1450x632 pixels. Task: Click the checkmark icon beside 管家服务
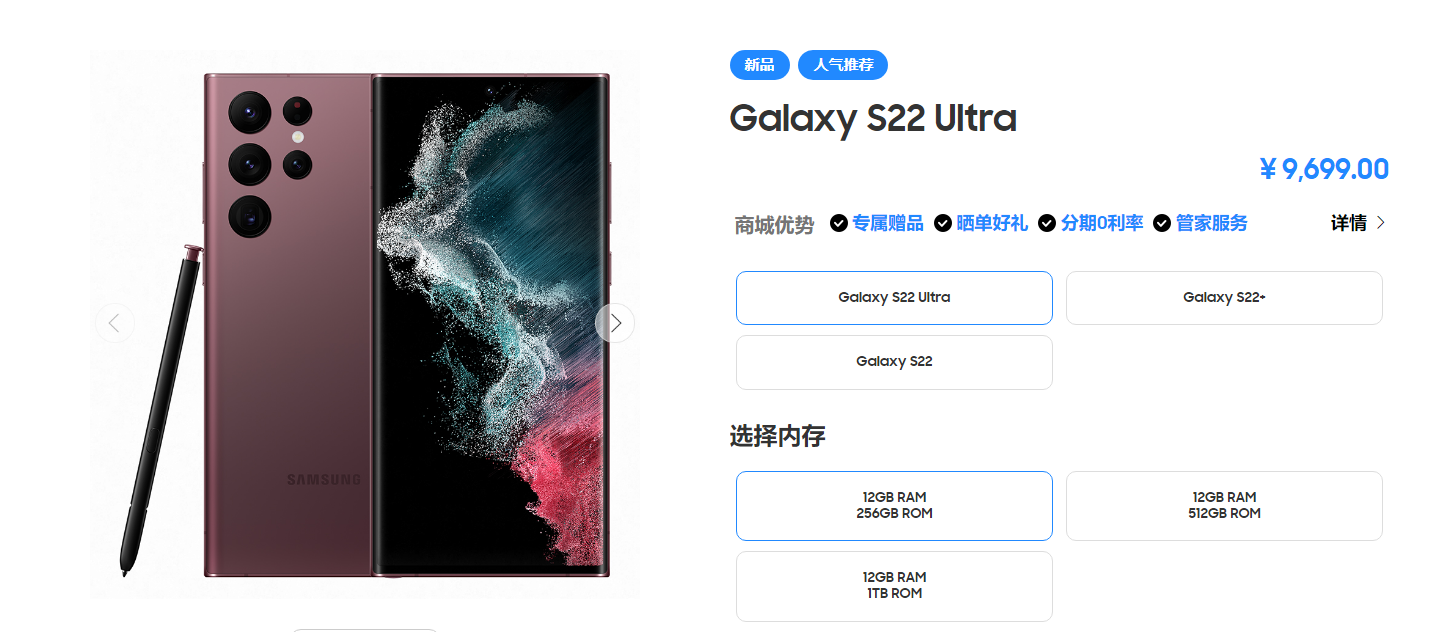coord(1162,223)
